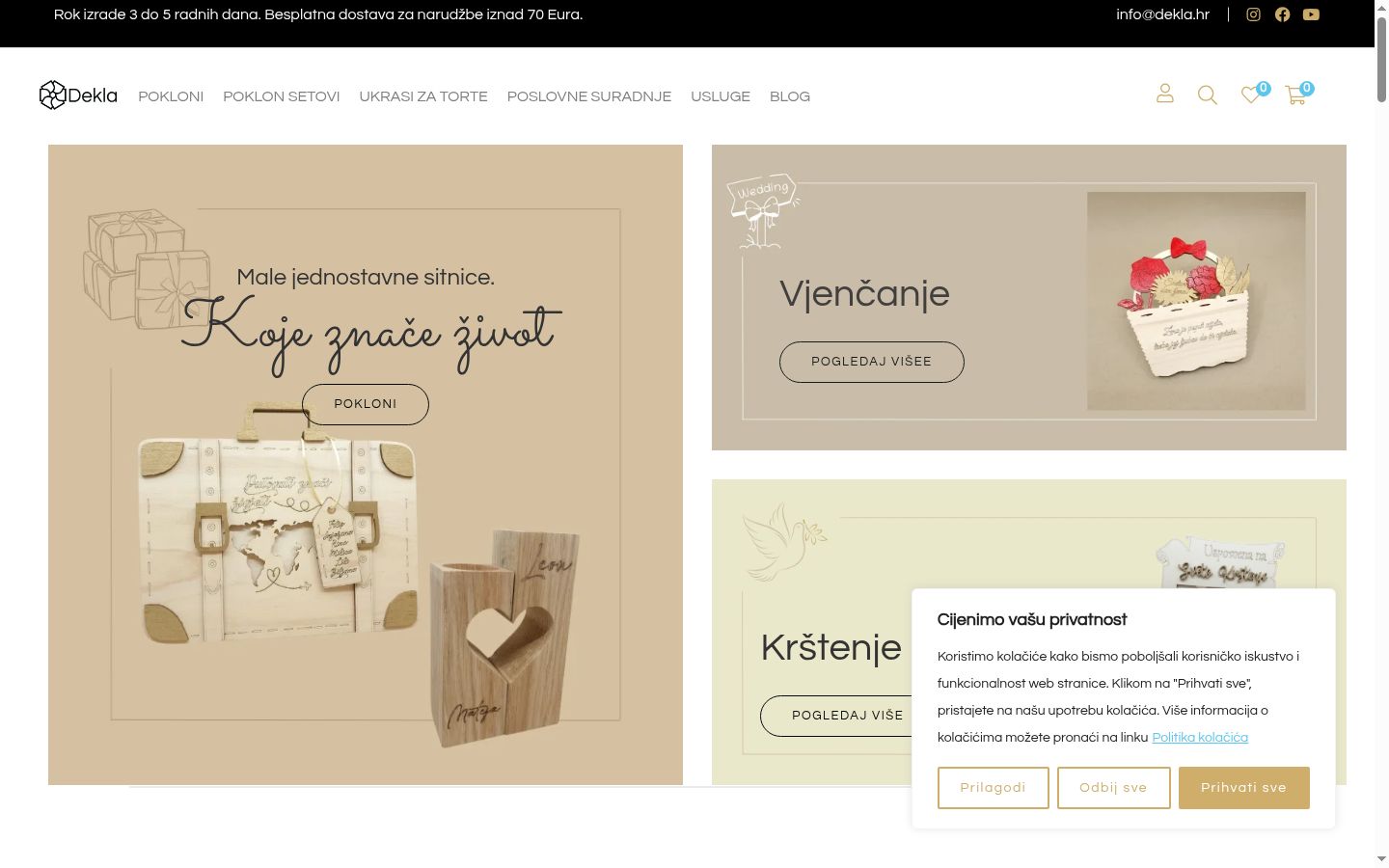
Task: Click the Dekla logo
Action: pos(78,95)
